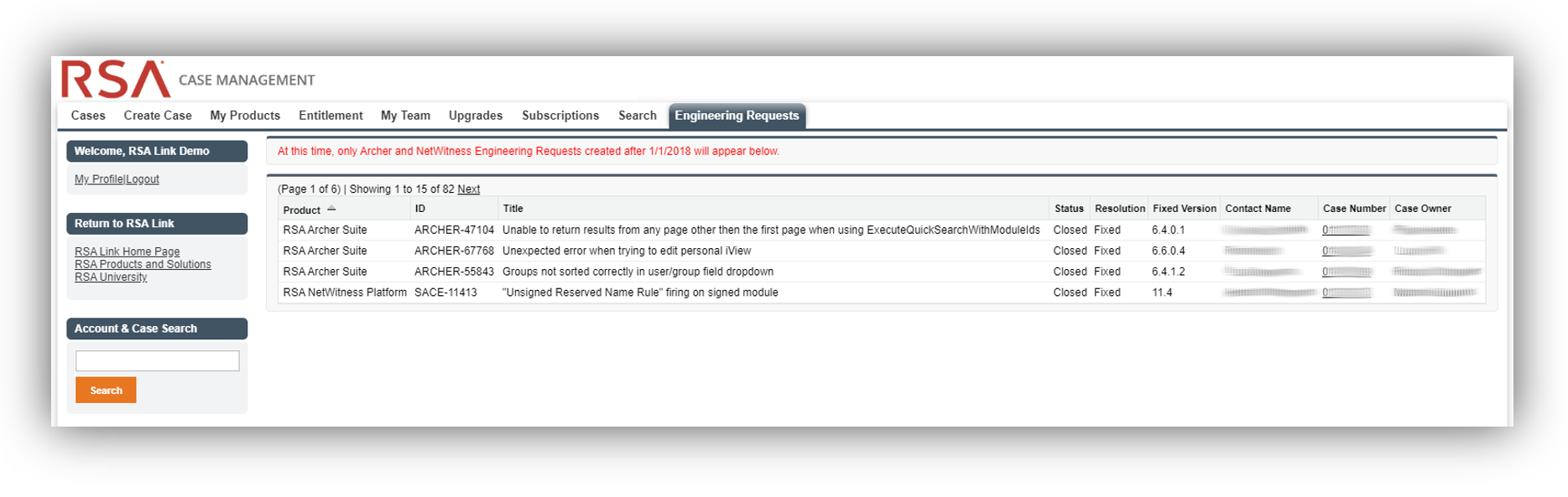Select the Search tab
Image resolution: width=1568 pixels, height=497 pixels.
click(x=638, y=116)
